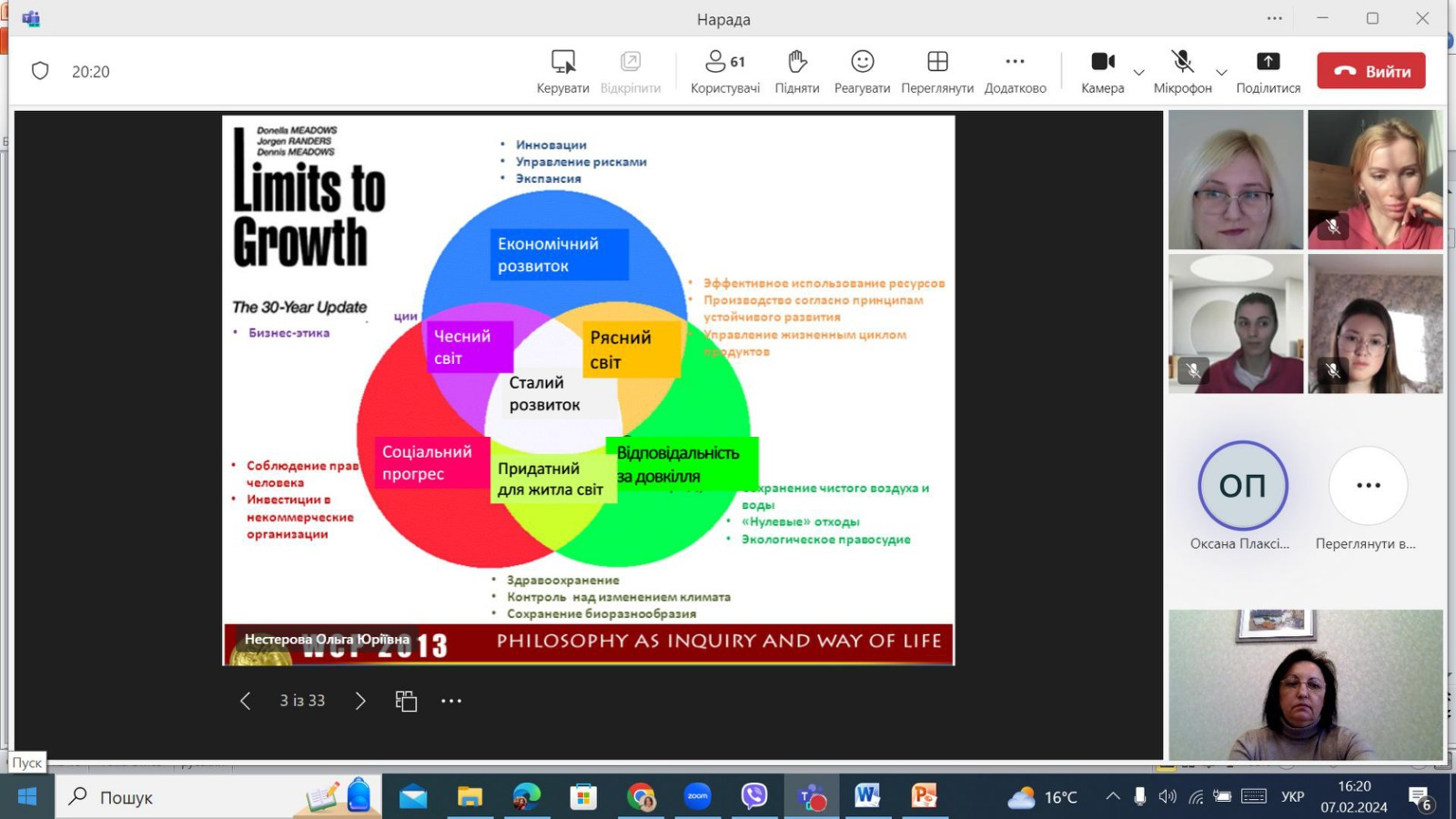
Task: Go to next slide arrow
Action: 360,701
